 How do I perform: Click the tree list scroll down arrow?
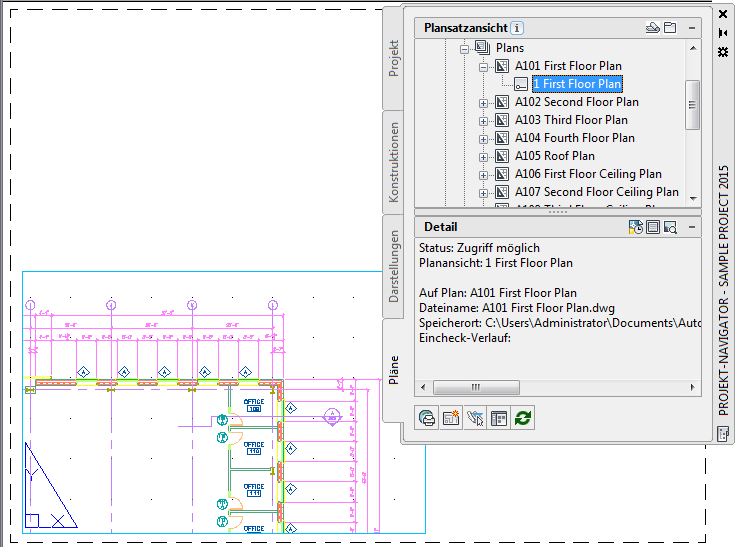tap(693, 199)
